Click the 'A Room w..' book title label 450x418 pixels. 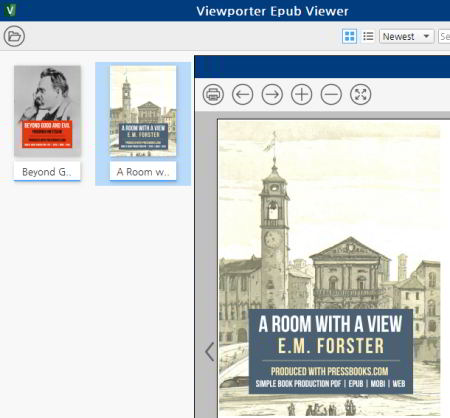point(143,172)
